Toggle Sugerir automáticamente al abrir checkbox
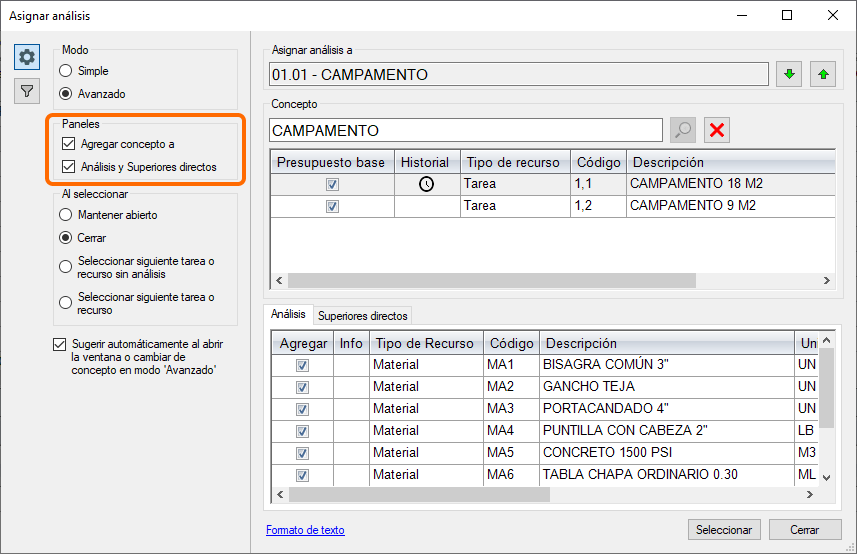The image size is (857, 554). (60, 344)
